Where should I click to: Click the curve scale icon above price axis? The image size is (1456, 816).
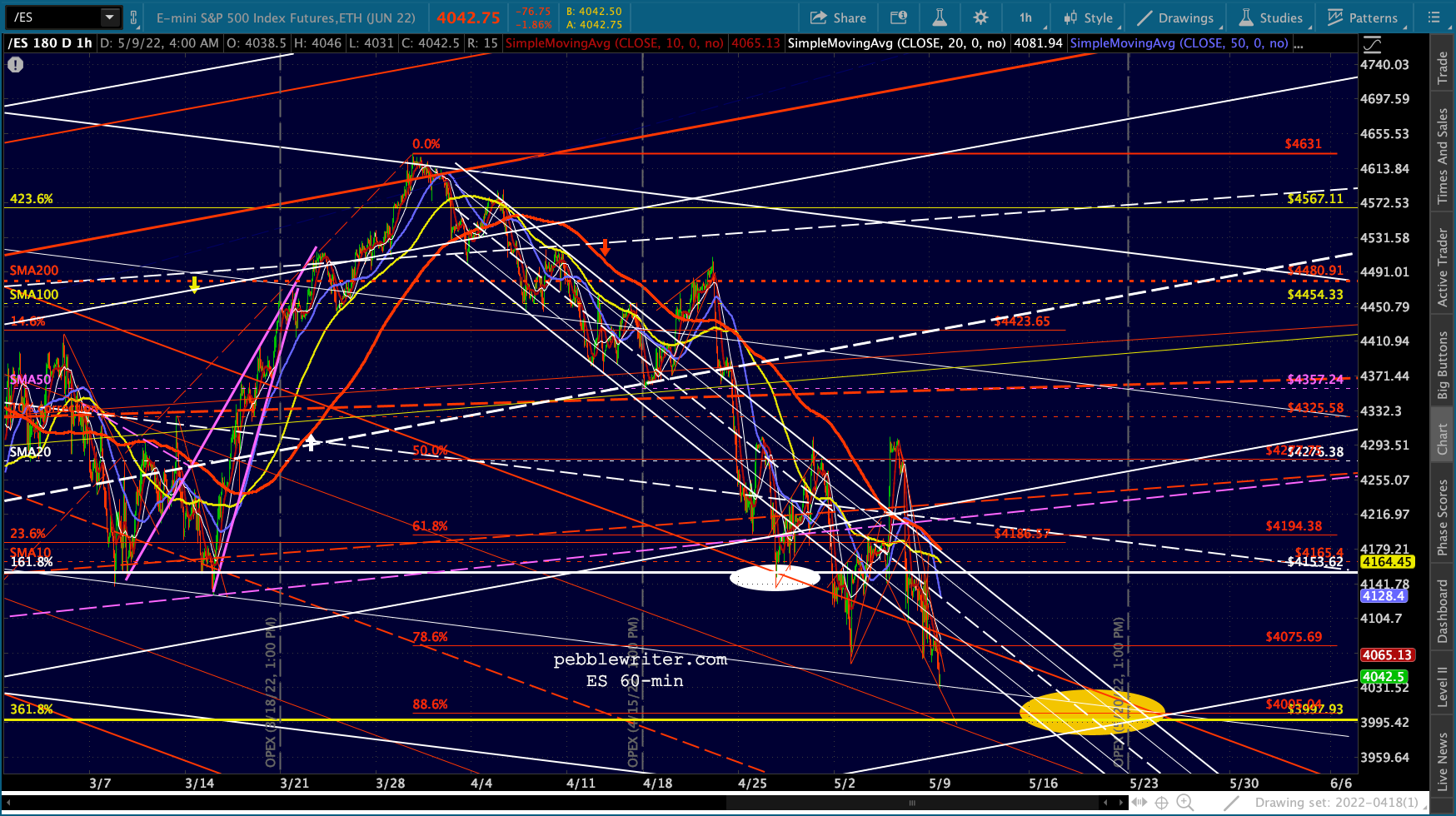click(1372, 44)
